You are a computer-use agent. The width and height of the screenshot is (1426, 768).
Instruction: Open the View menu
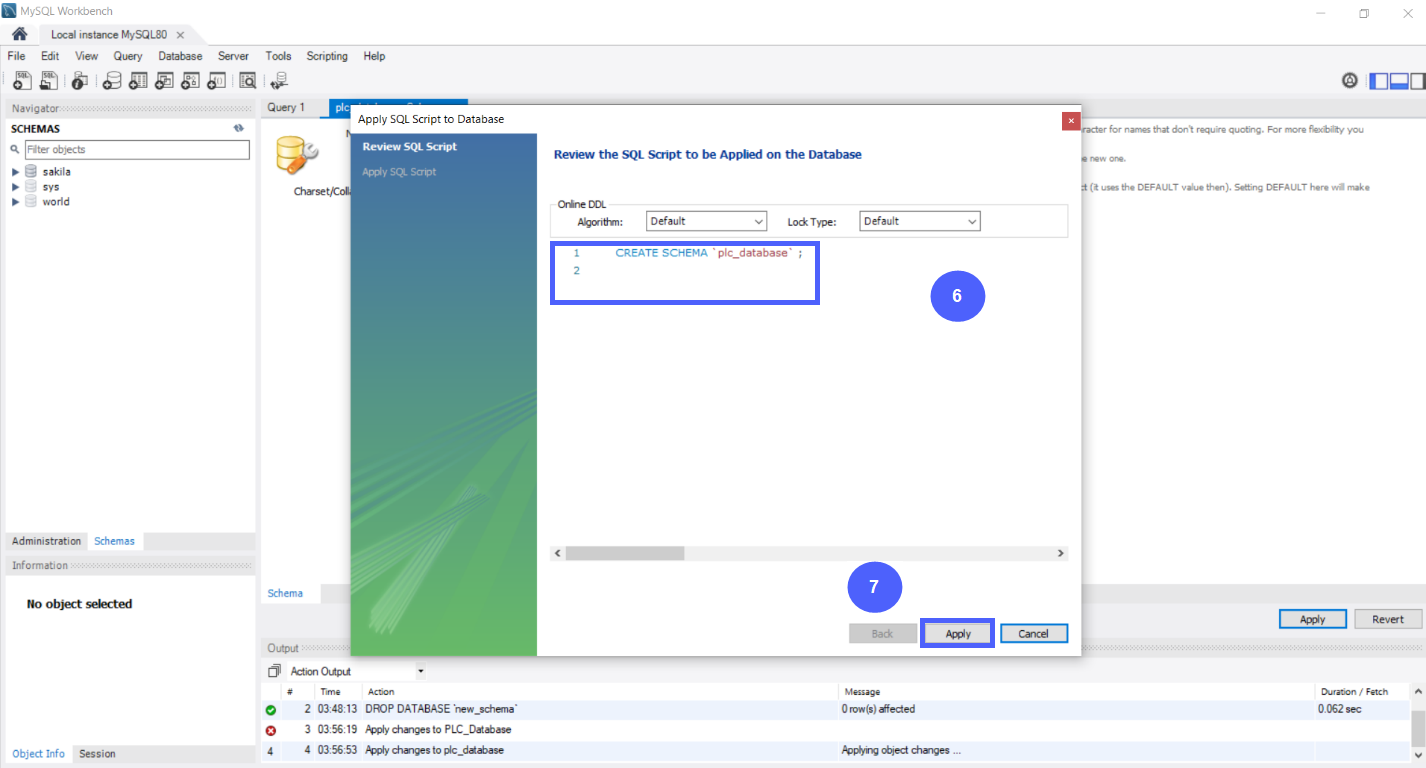87,56
